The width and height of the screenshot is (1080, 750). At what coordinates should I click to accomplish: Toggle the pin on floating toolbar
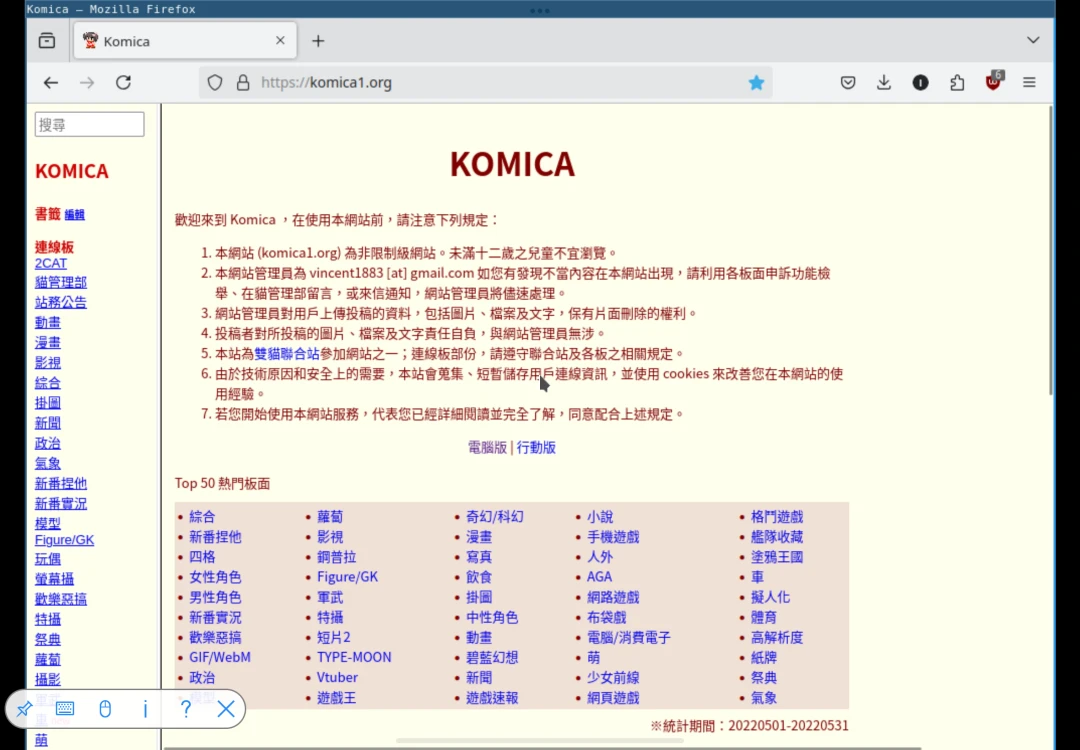pyautogui.click(x=25, y=709)
